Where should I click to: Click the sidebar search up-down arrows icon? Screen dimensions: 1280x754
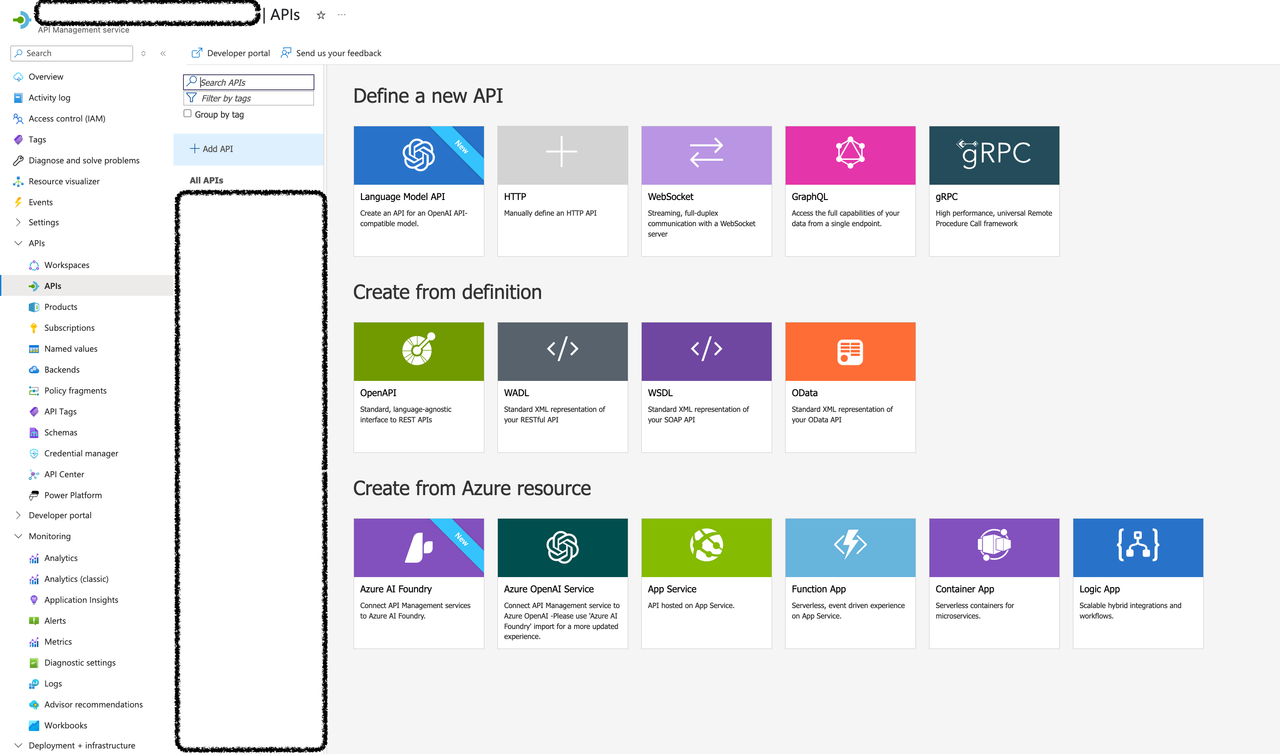[143, 53]
